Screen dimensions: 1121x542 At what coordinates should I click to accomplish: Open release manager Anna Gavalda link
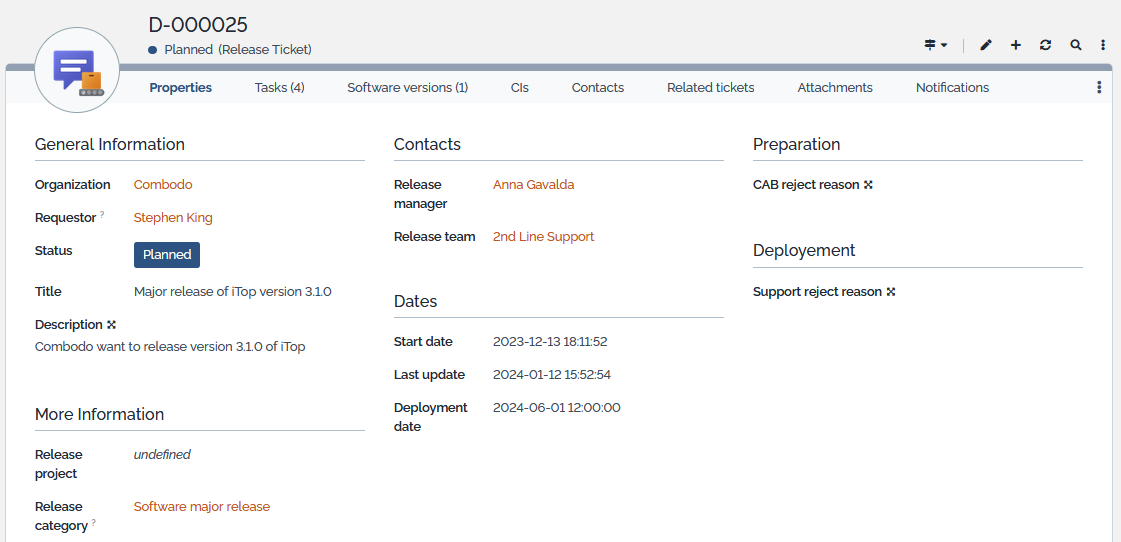coord(533,185)
